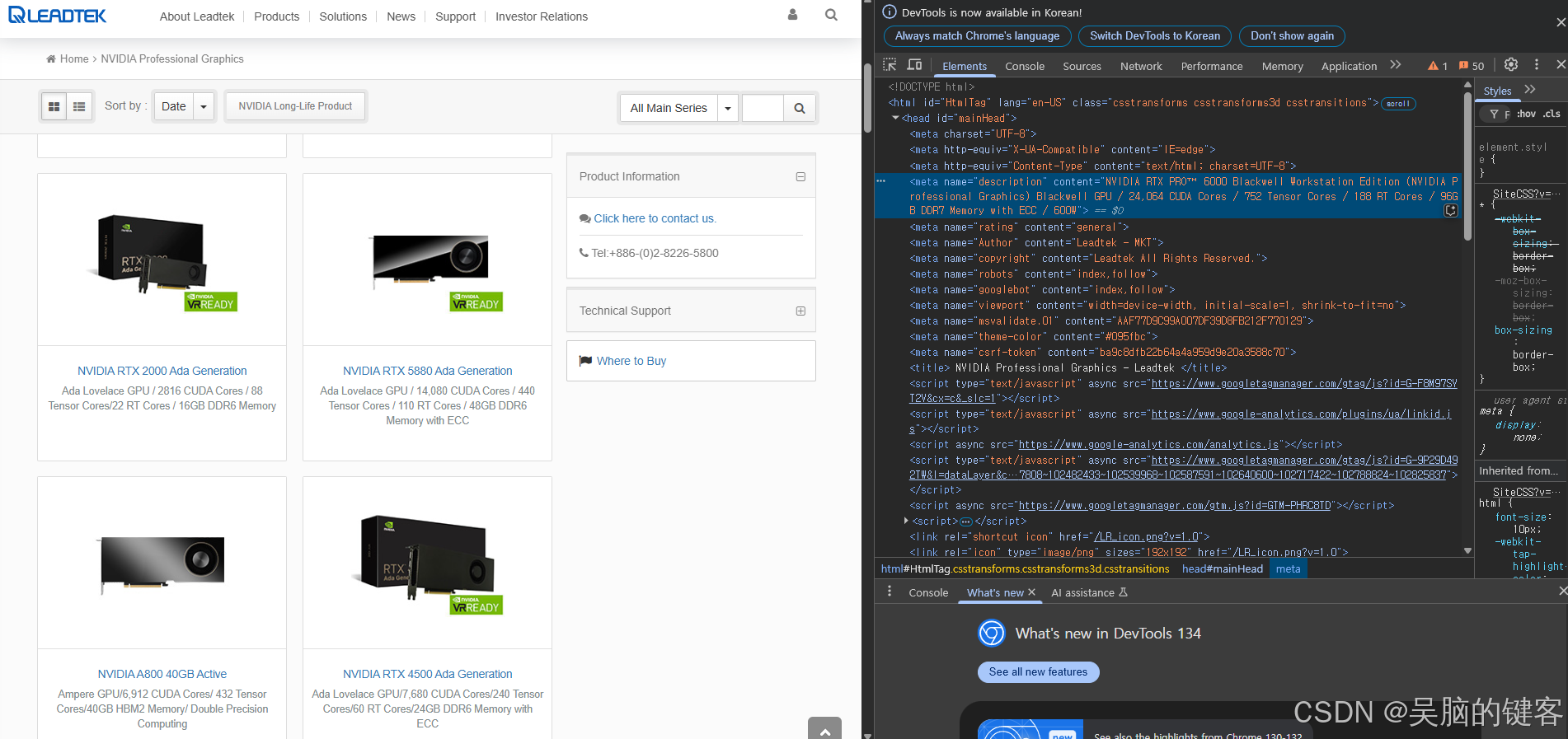Switch to grid view layout

pos(54,106)
